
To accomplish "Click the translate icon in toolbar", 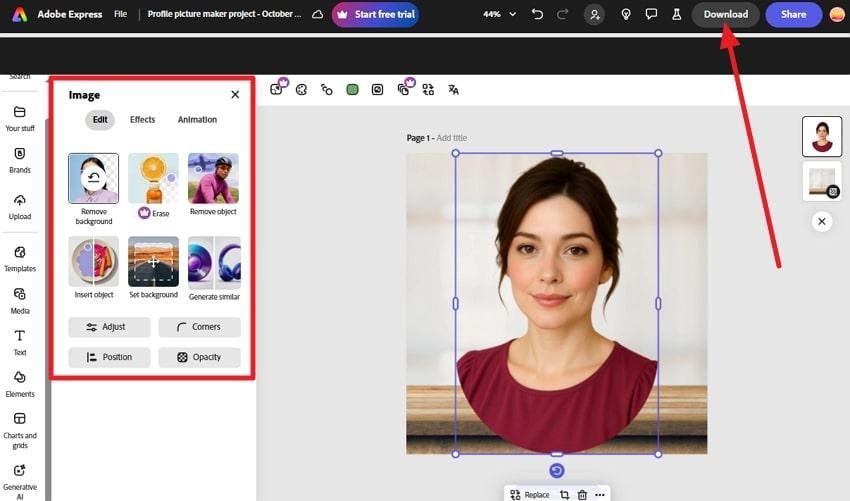I will [x=454, y=89].
